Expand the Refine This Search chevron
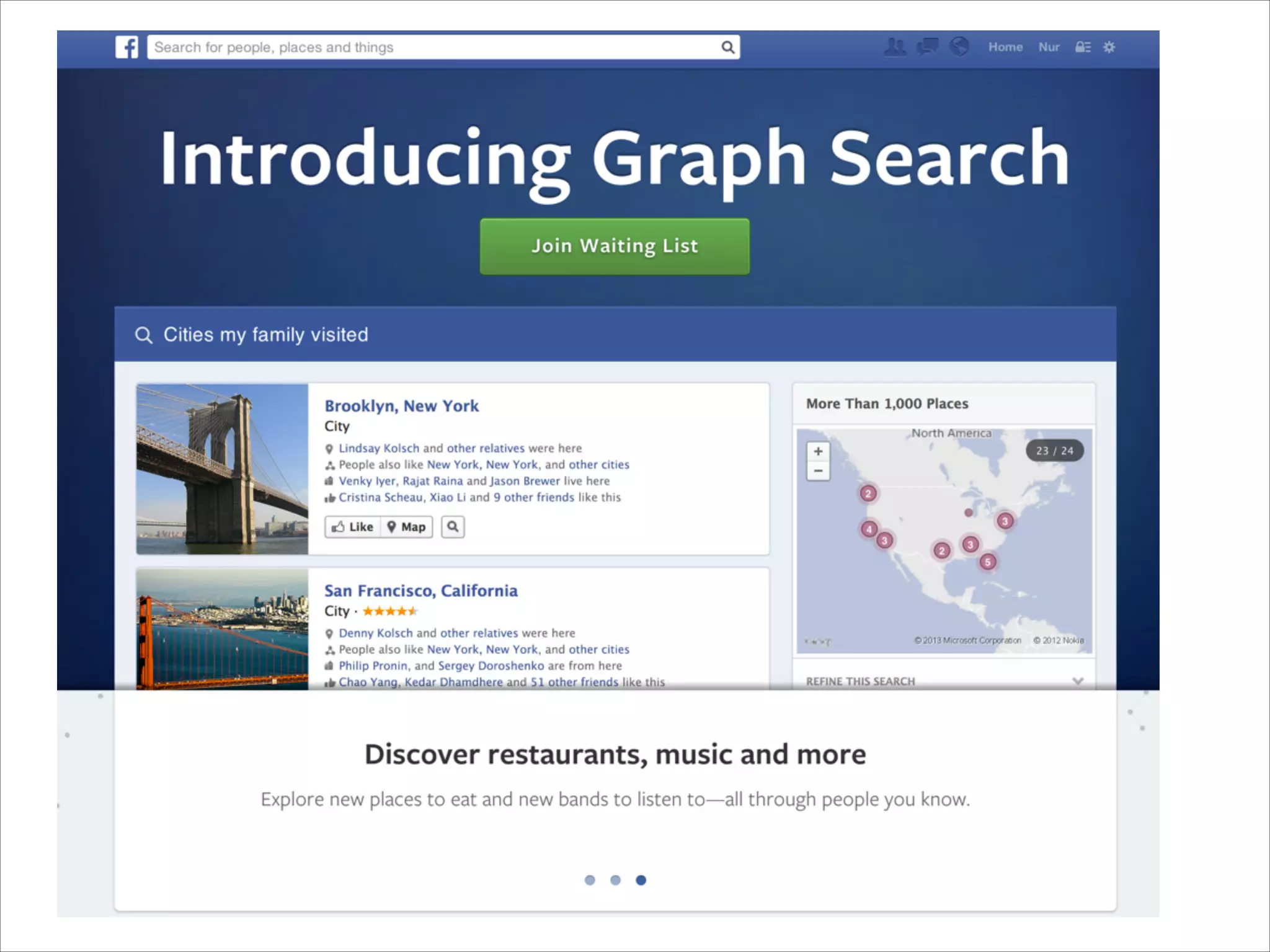The width and height of the screenshot is (1270, 952). tap(1078, 681)
